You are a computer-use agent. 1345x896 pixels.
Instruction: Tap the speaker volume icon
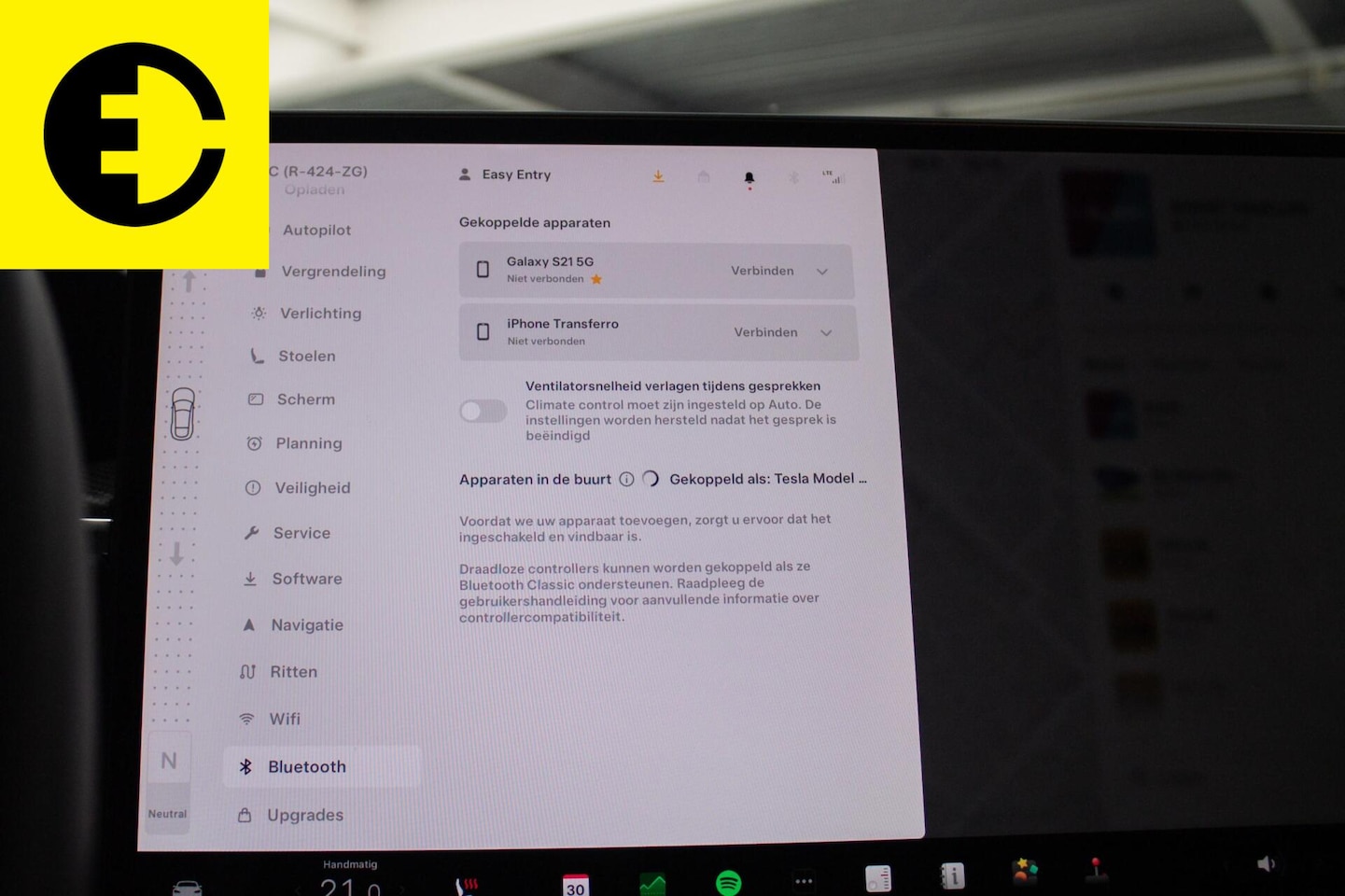pos(1266,864)
